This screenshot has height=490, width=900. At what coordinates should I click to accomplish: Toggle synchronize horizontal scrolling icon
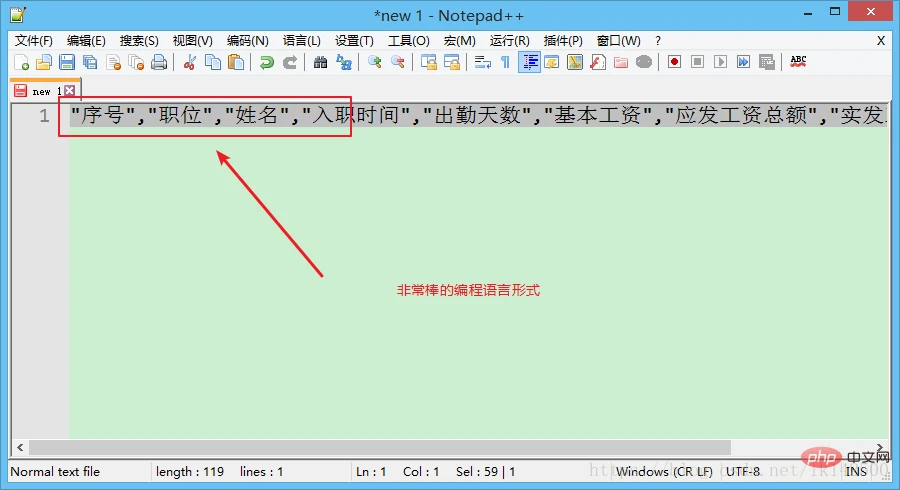tap(452, 62)
